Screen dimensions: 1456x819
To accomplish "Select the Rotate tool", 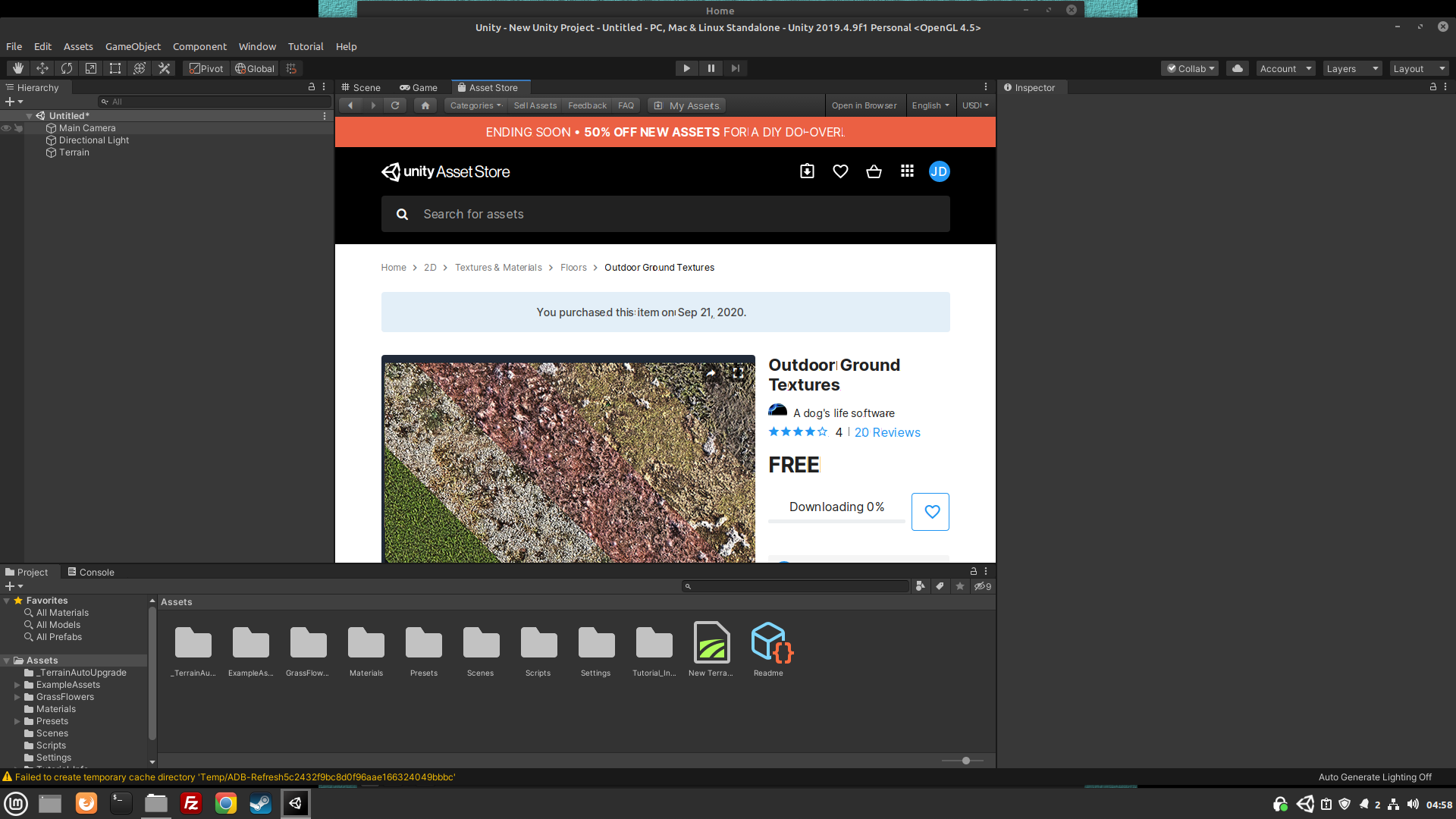I will 67,68.
